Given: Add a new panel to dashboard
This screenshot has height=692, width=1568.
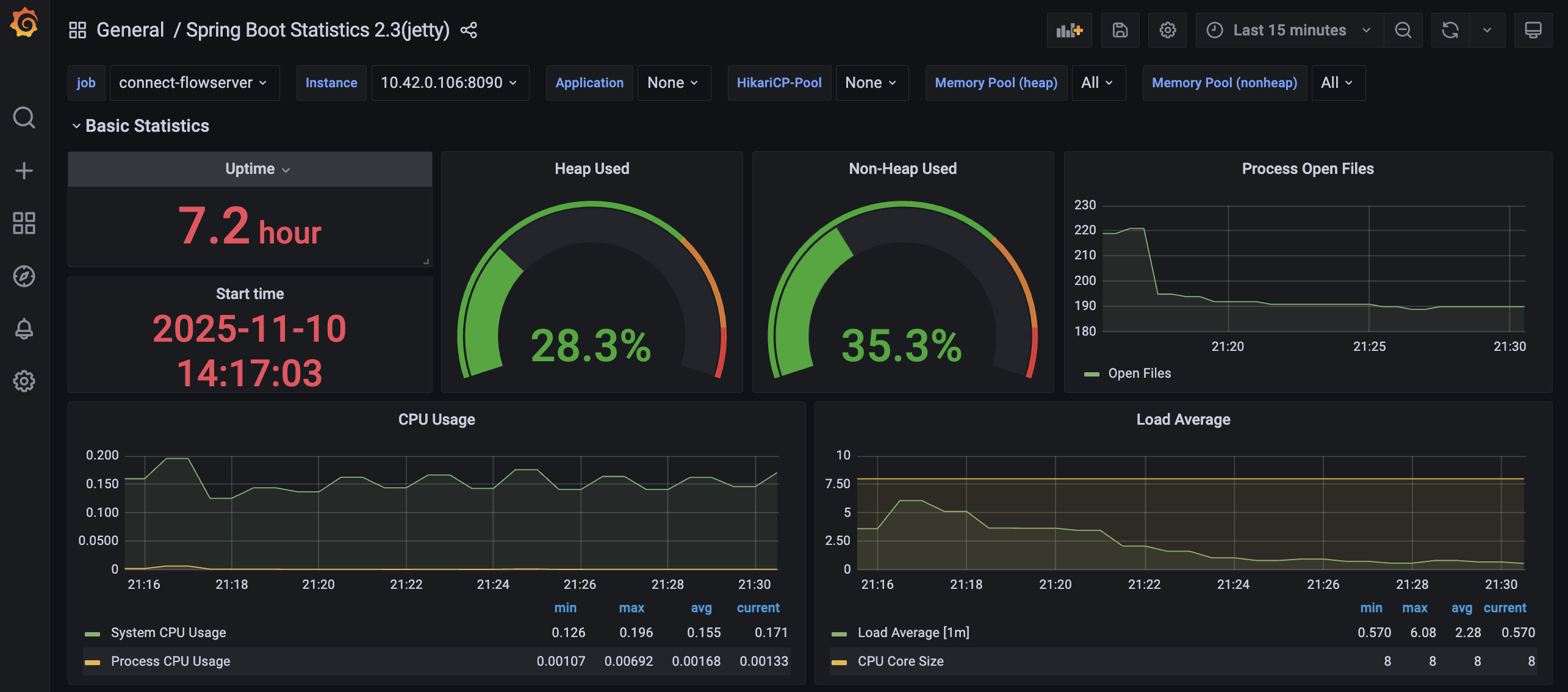Looking at the screenshot, I should pos(1070,30).
